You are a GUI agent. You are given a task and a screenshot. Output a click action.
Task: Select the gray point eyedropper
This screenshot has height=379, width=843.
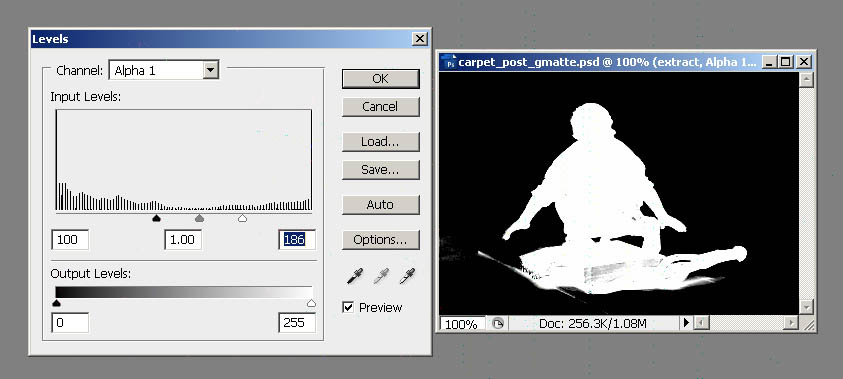click(381, 276)
